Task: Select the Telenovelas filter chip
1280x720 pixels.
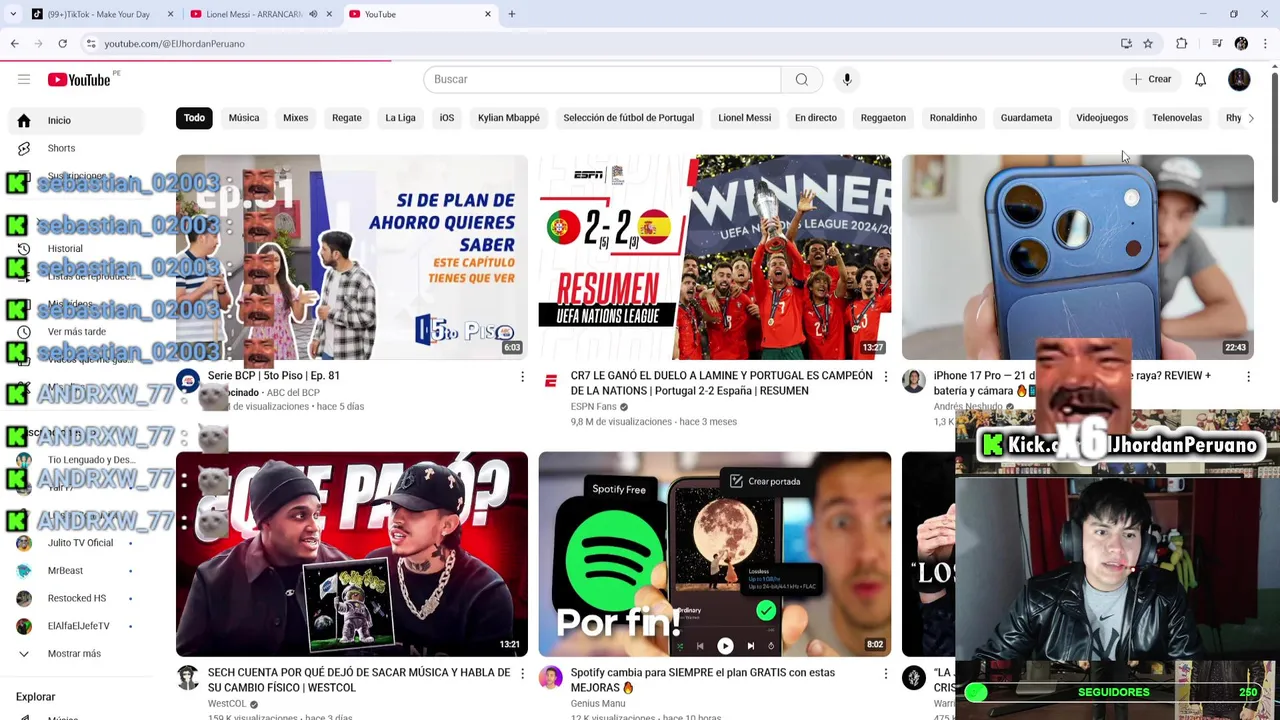Action: tap(1177, 118)
